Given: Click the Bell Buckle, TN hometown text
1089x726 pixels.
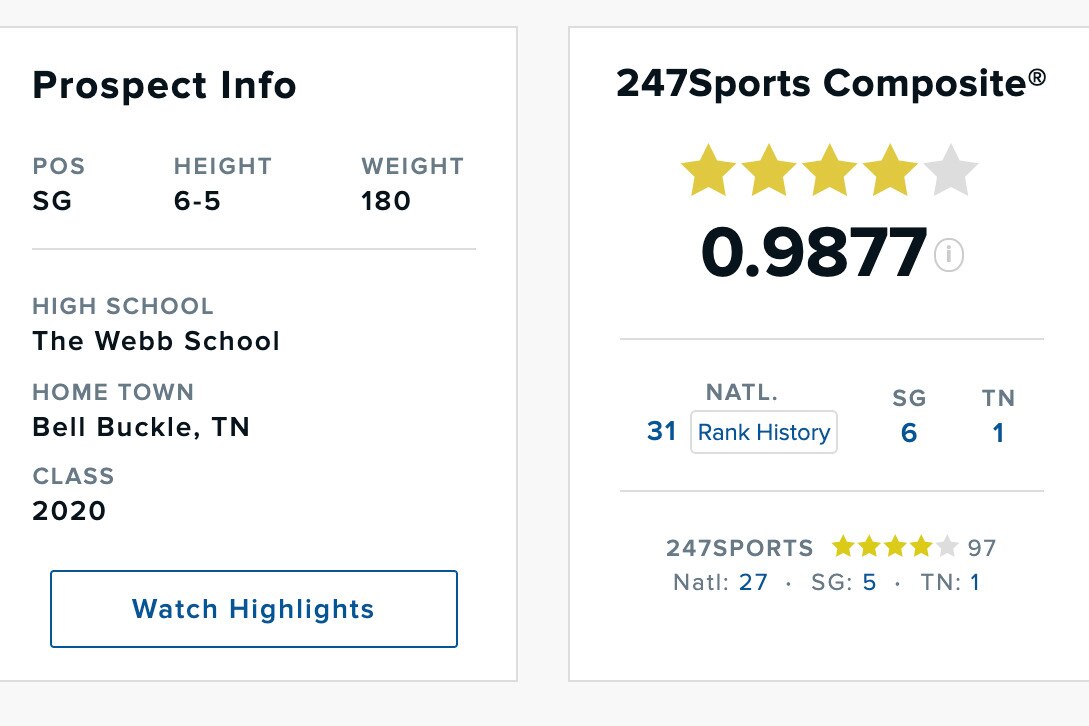Looking at the screenshot, I should (x=141, y=427).
